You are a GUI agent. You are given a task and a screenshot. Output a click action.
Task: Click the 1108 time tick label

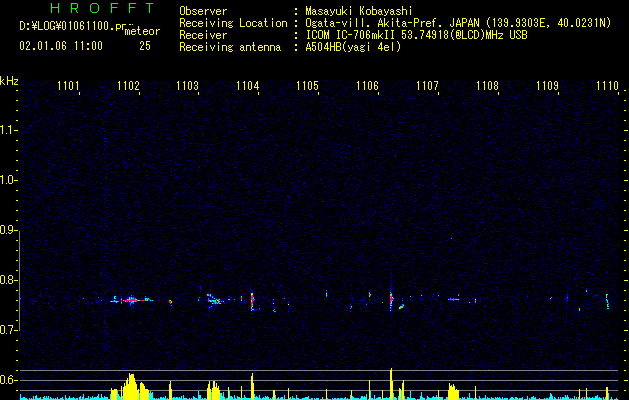coord(487,86)
